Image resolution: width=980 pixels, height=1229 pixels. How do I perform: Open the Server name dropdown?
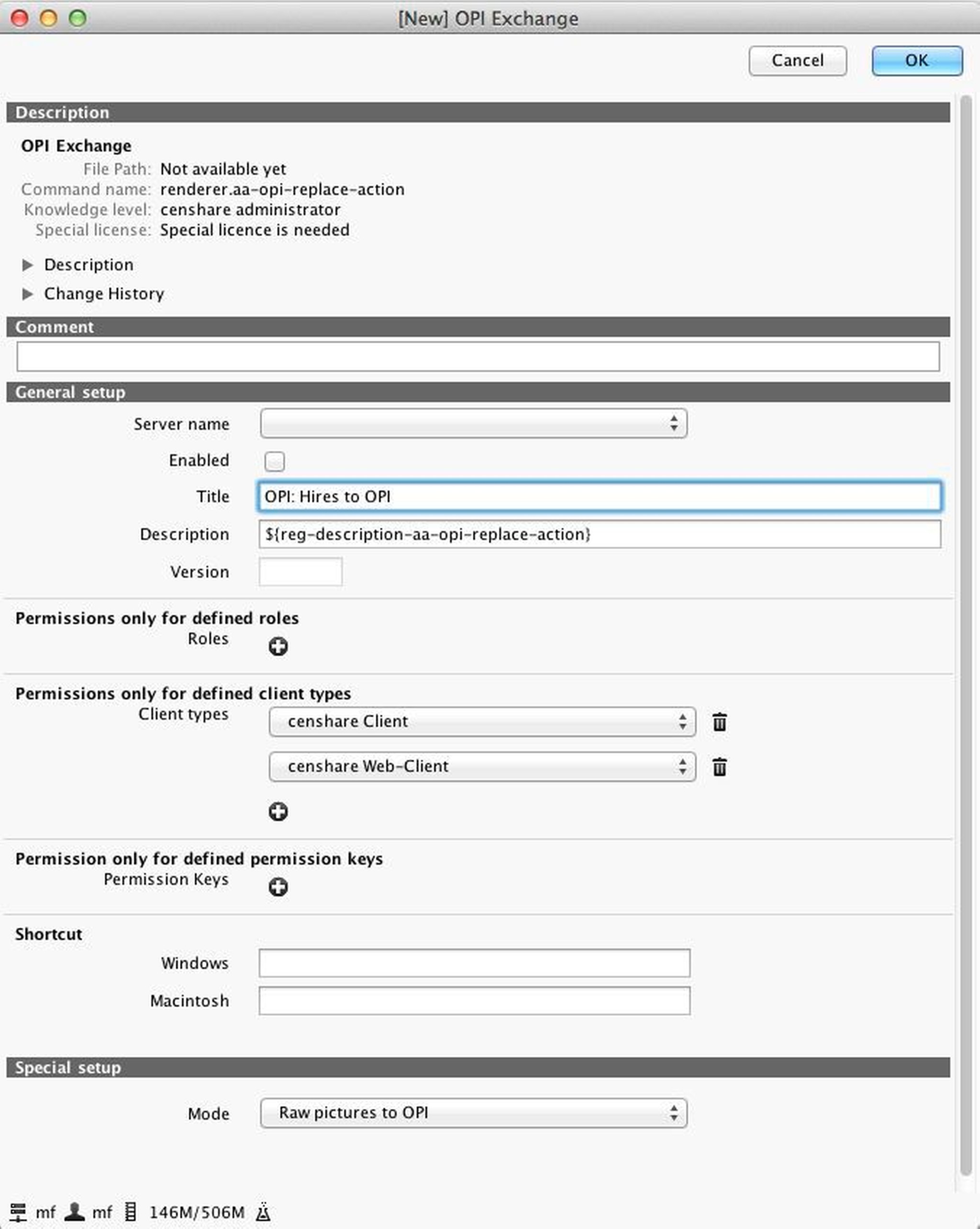click(x=473, y=423)
